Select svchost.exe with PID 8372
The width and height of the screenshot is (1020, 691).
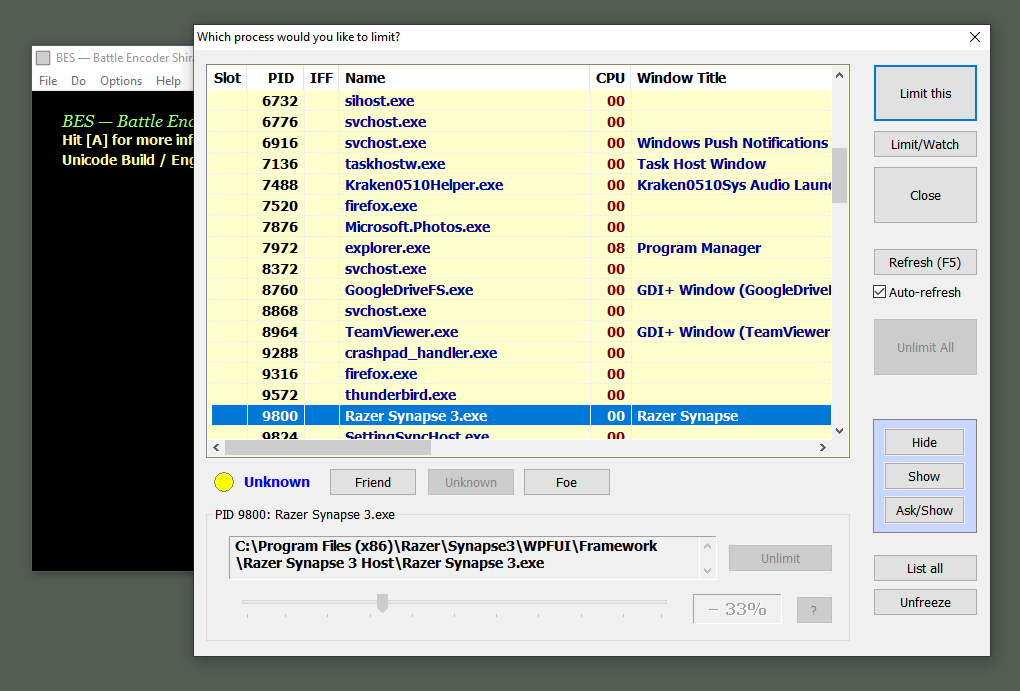(521, 269)
